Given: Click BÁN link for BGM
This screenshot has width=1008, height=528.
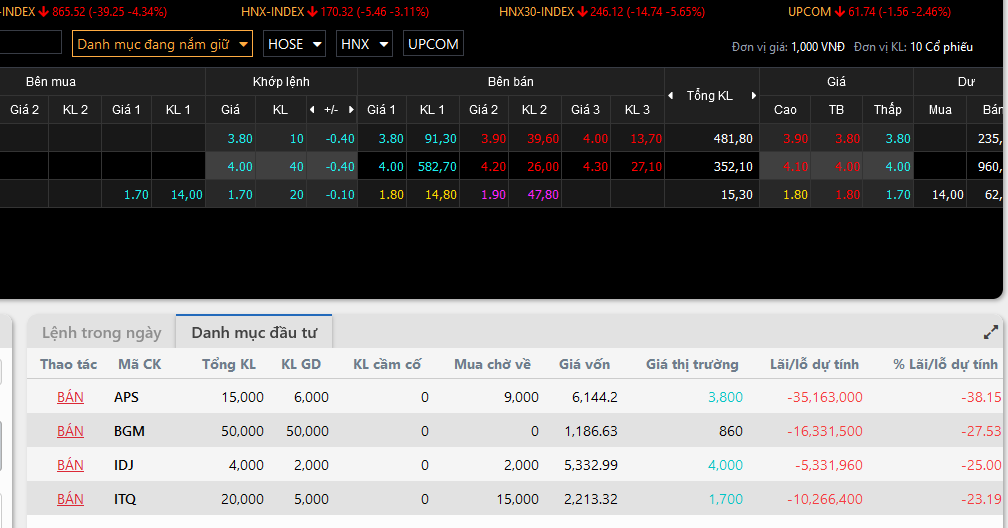Looking at the screenshot, I should 70,431.
